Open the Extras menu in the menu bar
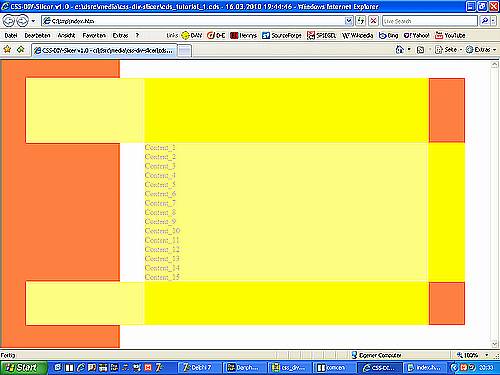The width and height of the screenshot is (500, 375). coord(120,35)
